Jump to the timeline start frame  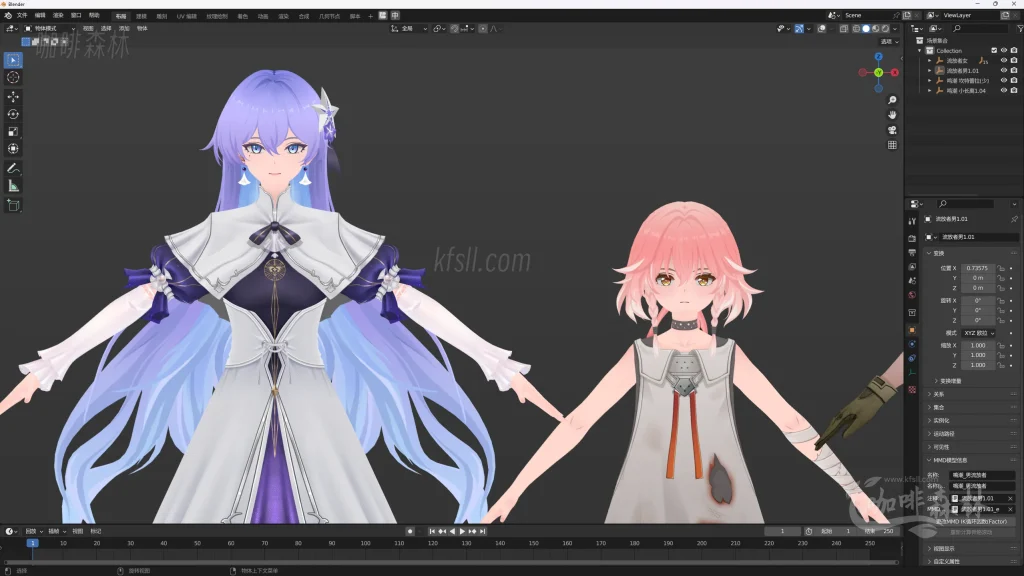pos(432,532)
